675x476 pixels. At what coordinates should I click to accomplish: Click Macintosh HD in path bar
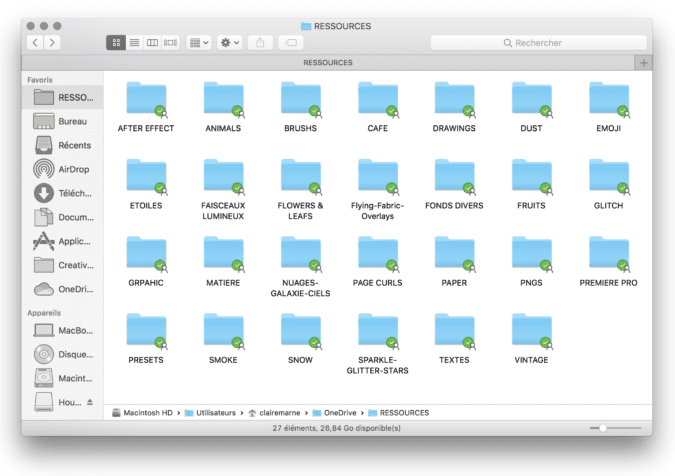coord(142,413)
